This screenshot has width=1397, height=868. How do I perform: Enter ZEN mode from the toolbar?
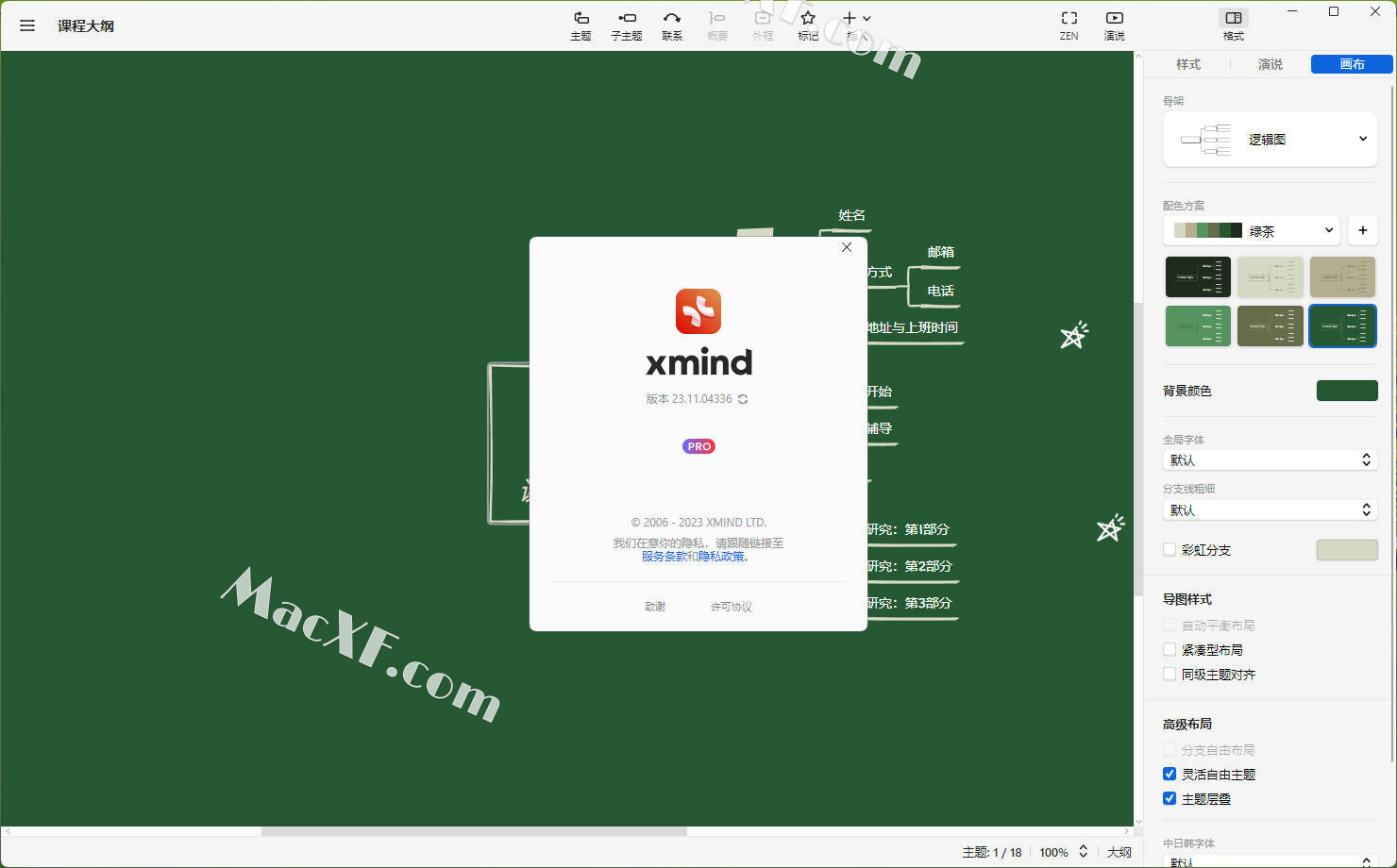pos(1069,25)
